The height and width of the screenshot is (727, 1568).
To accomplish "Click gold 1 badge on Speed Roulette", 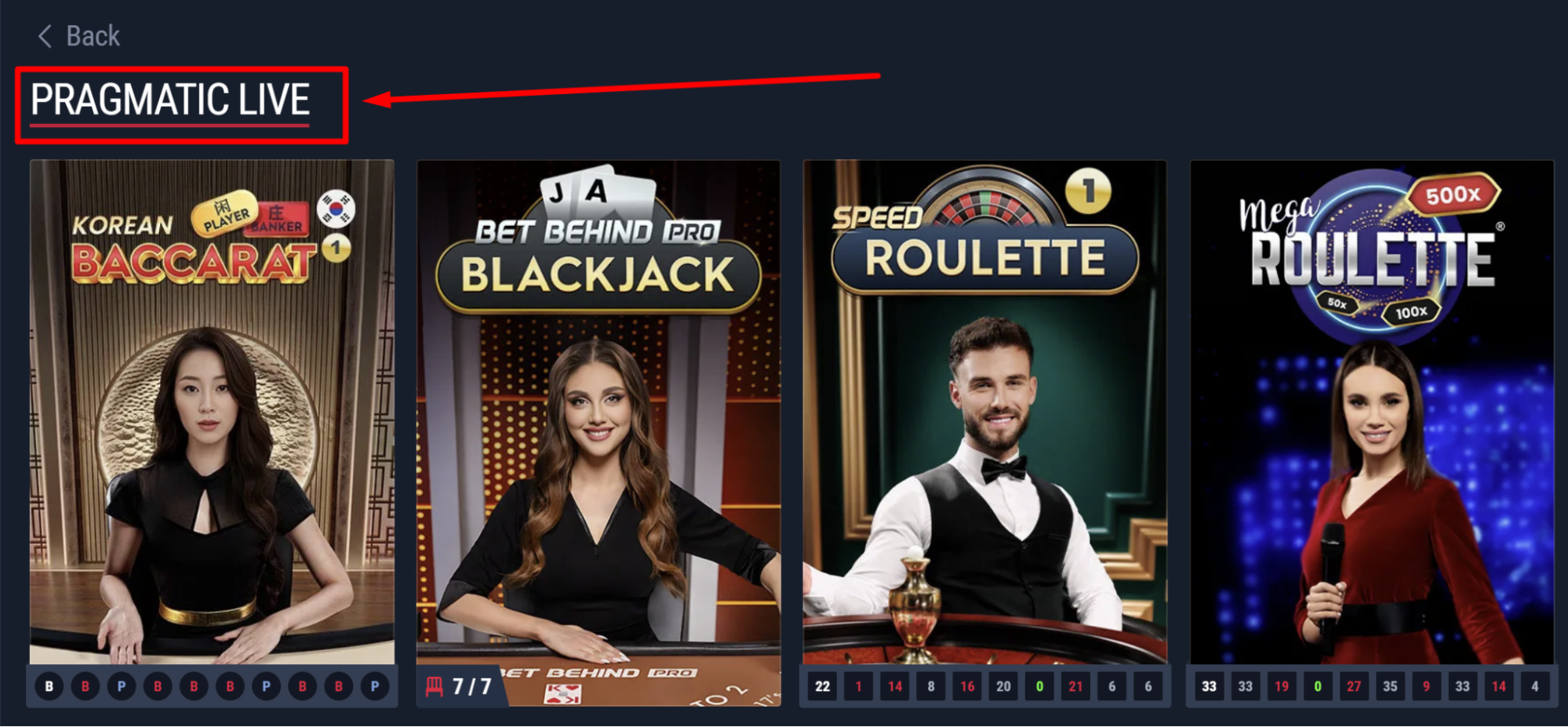I will (x=1088, y=191).
